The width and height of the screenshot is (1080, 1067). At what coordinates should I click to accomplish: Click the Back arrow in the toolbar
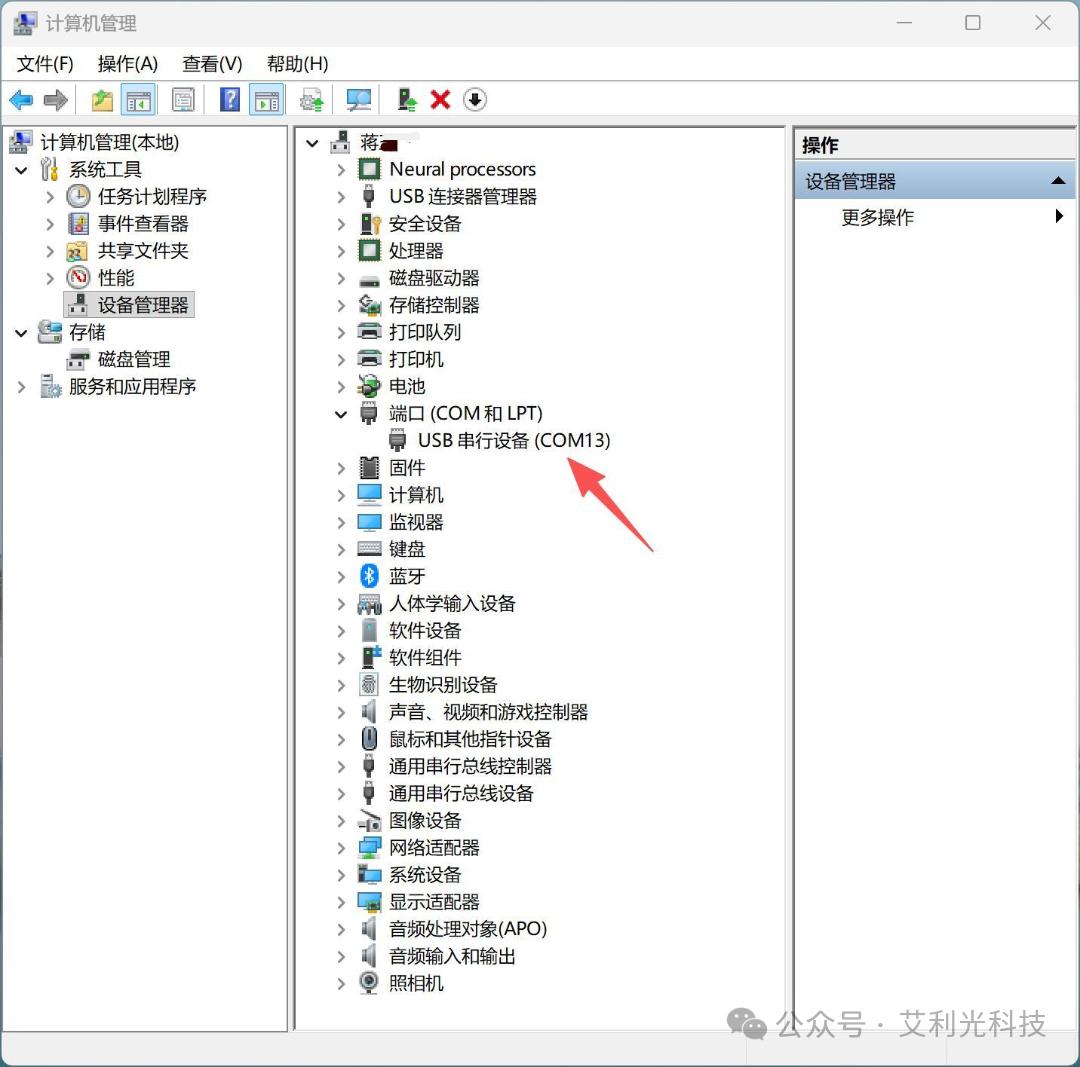point(21,101)
